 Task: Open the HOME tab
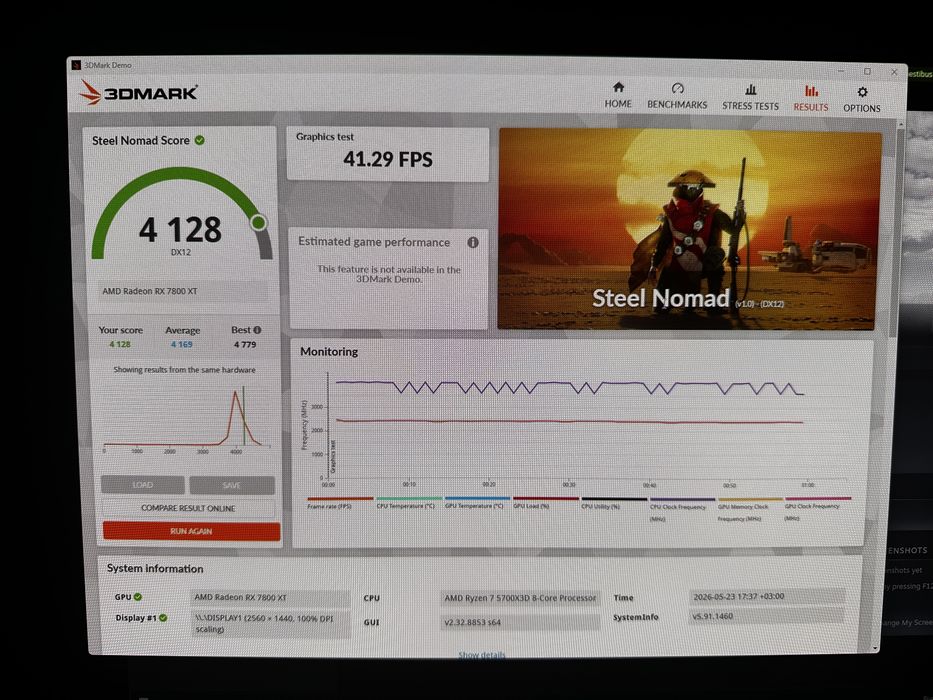[x=618, y=95]
